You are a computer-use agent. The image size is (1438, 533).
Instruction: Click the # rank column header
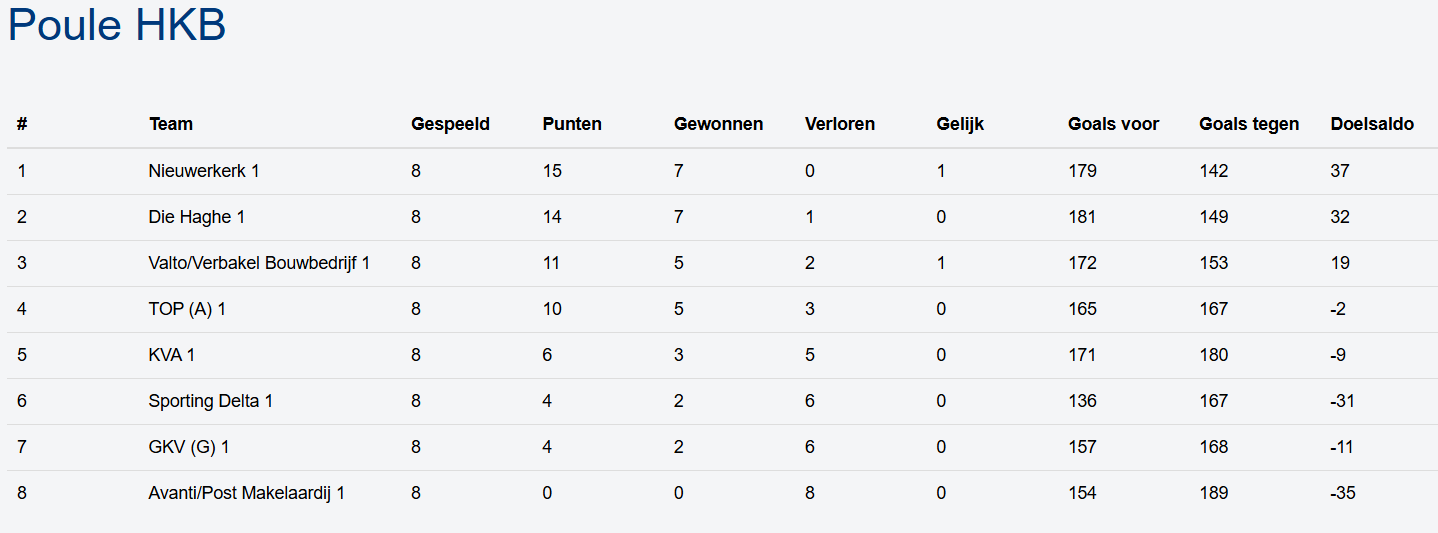pos(22,124)
